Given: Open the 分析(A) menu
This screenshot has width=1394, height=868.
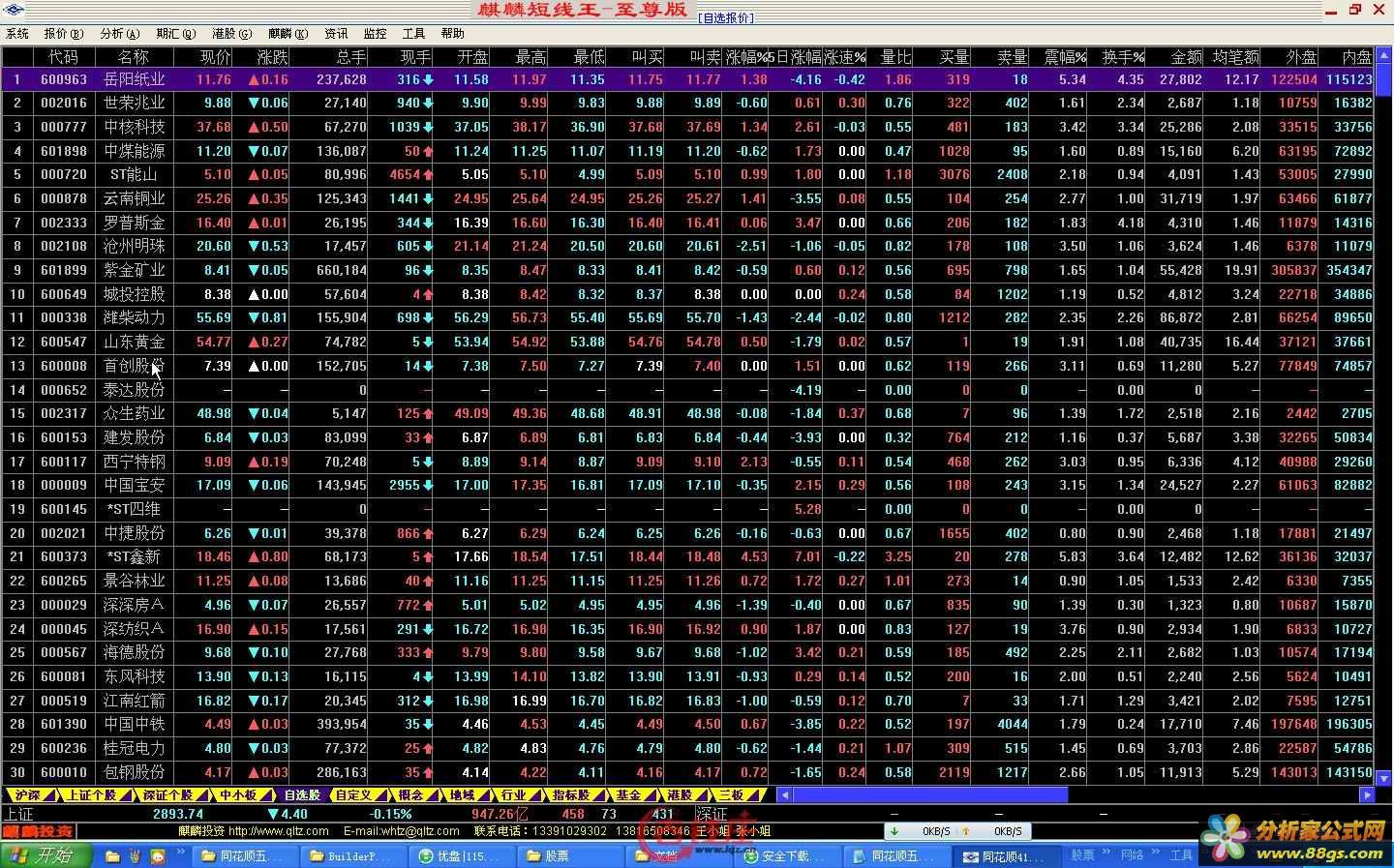Looking at the screenshot, I should click(x=120, y=34).
